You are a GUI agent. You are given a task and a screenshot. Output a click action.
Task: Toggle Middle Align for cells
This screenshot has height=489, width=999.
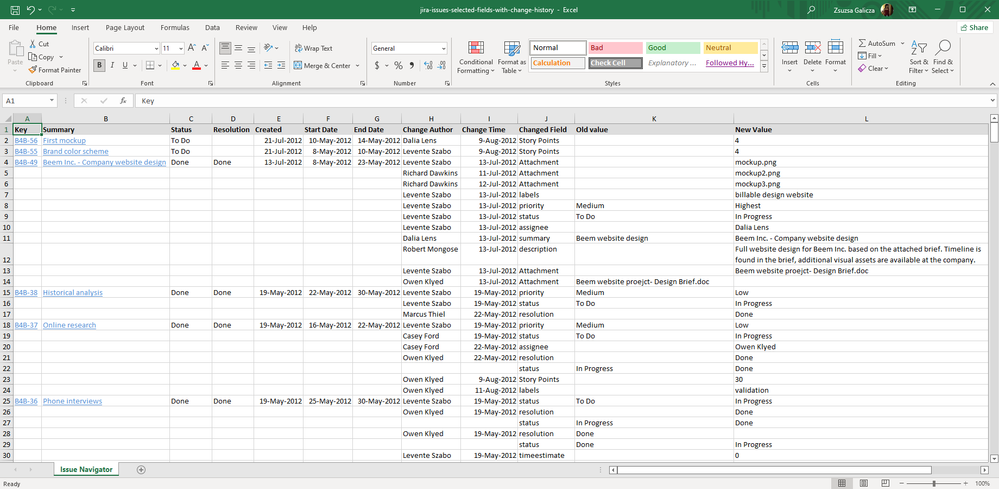pos(238,48)
